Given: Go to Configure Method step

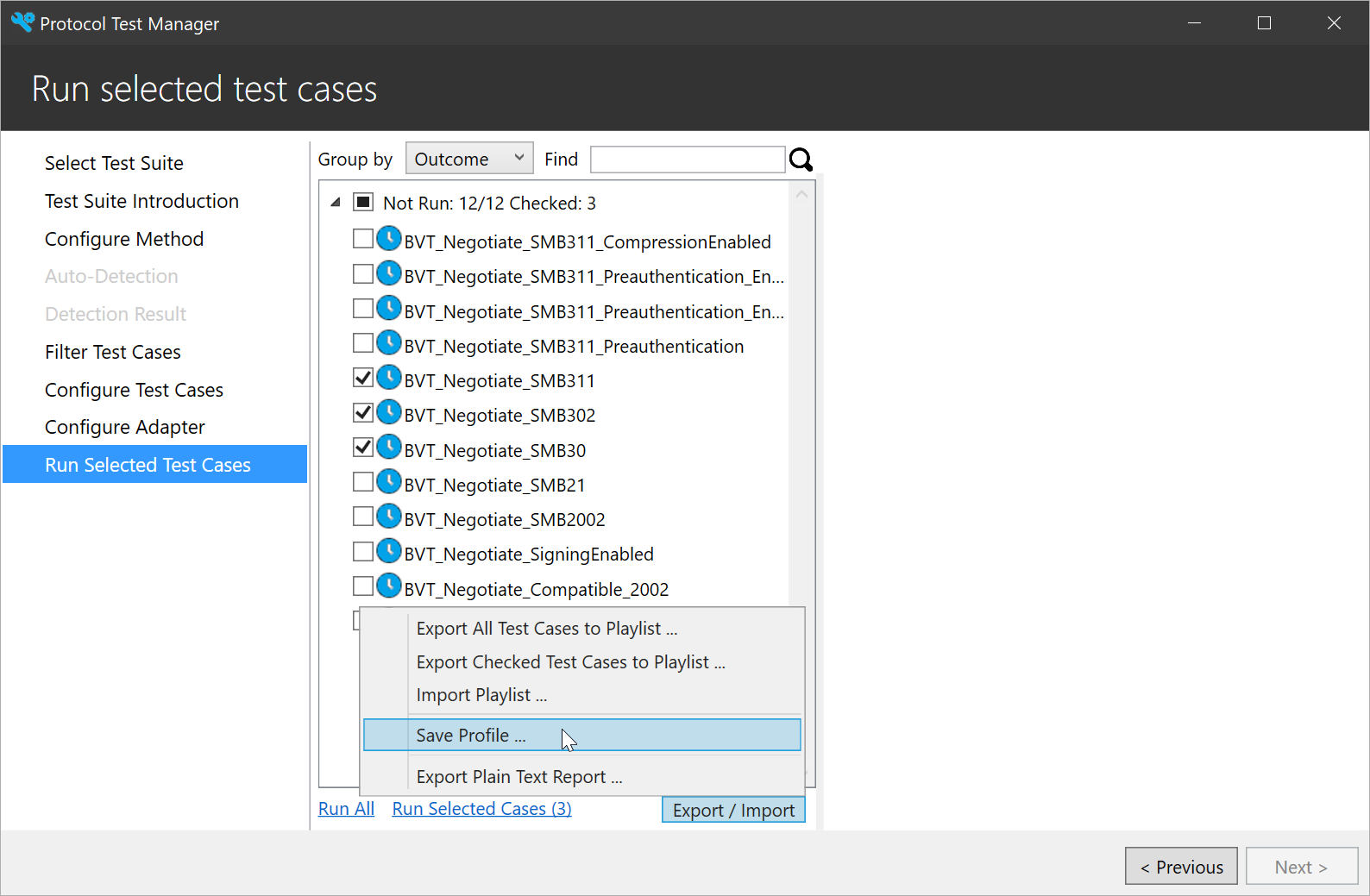Looking at the screenshot, I should (x=124, y=239).
